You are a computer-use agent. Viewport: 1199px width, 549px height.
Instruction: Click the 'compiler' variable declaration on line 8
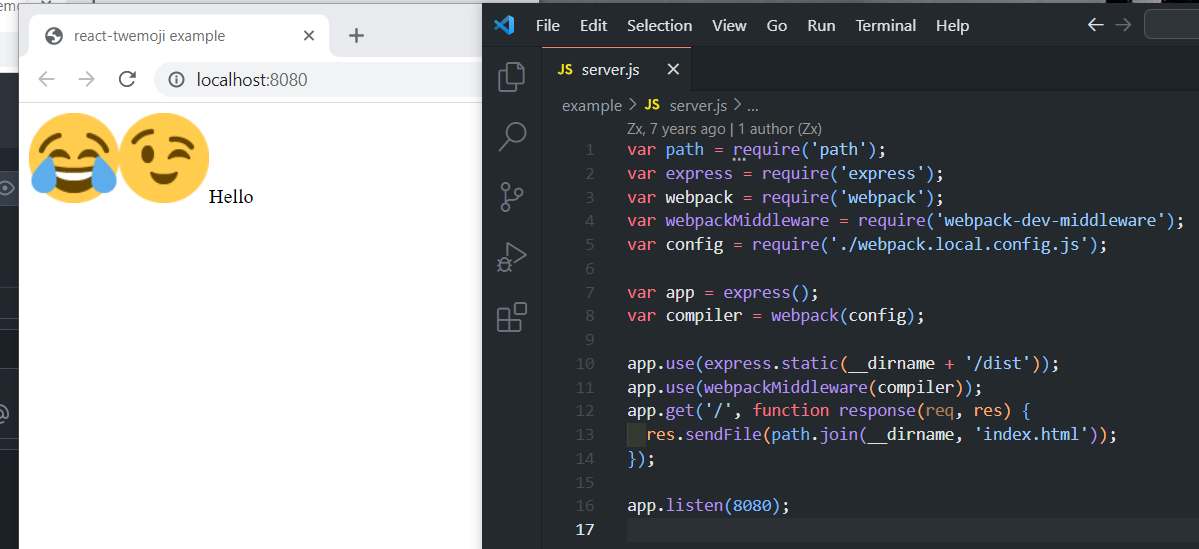[x=703, y=316]
